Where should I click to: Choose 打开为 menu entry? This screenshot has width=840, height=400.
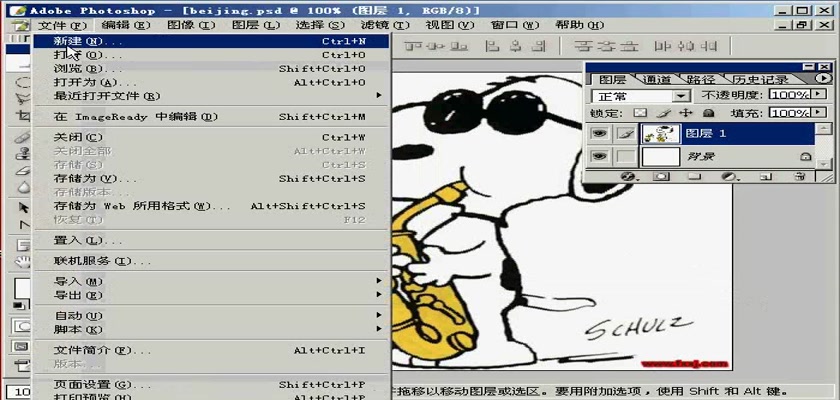211,82
